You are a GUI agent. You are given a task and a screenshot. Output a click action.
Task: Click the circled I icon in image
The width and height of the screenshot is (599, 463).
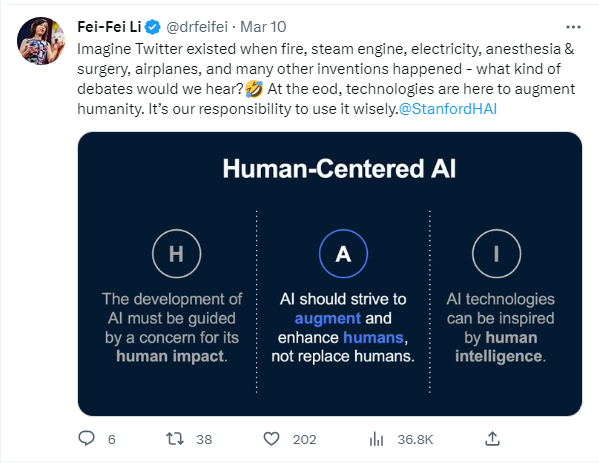(x=496, y=254)
